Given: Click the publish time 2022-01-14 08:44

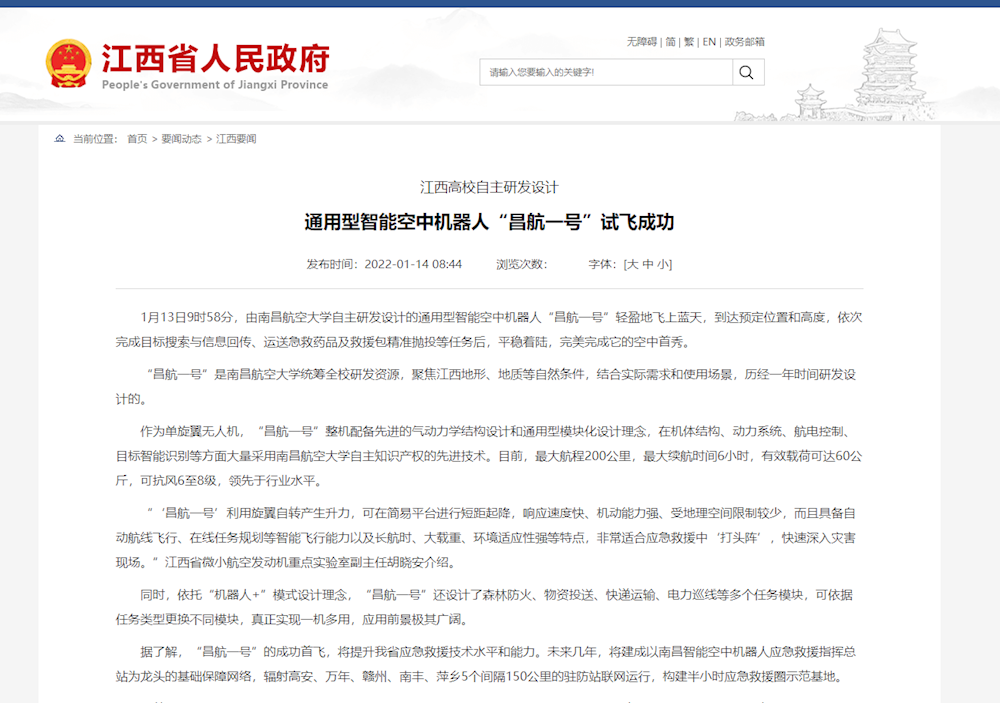Looking at the screenshot, I should pos(413,264).
